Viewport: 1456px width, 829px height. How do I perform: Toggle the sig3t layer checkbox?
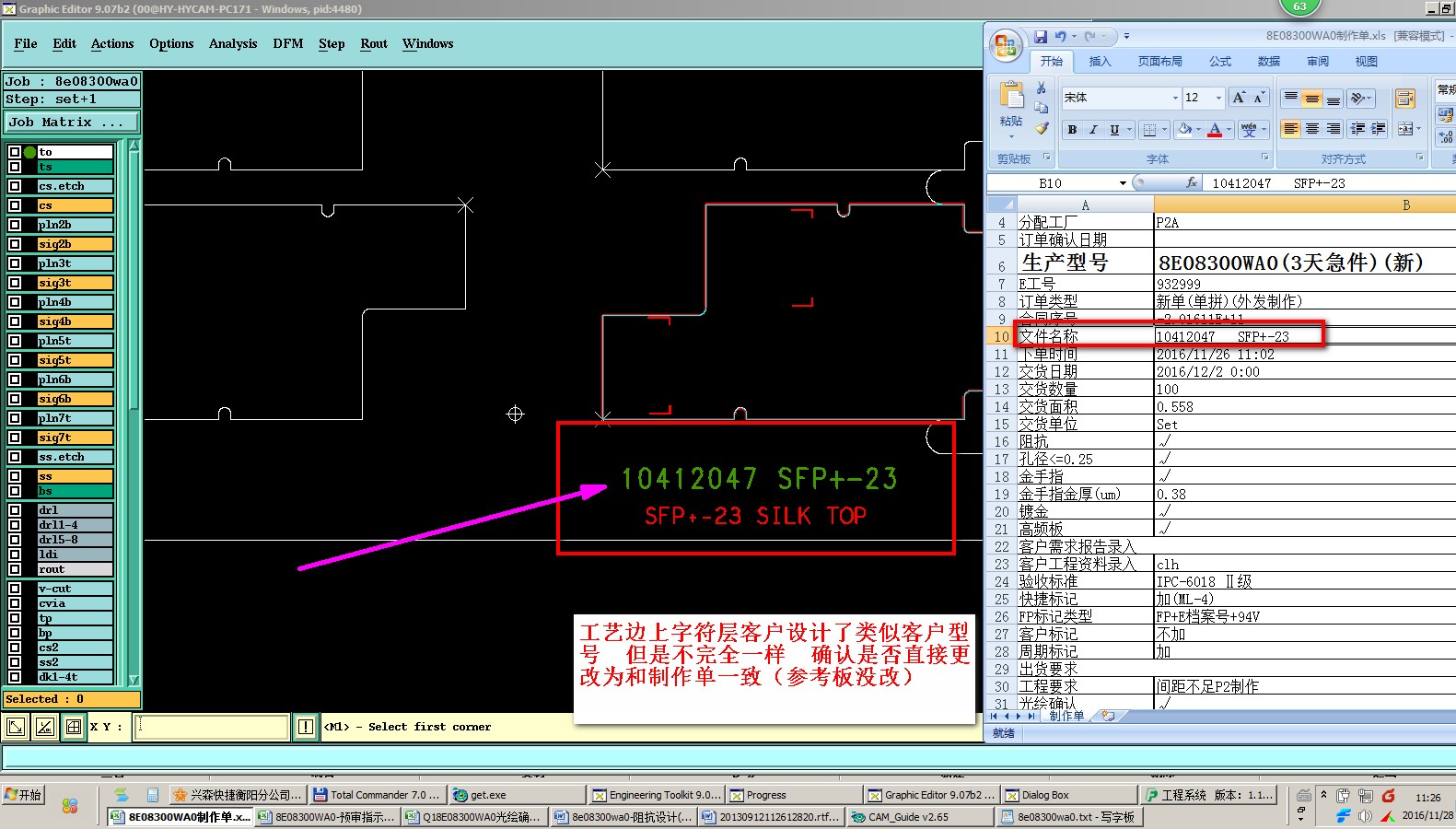click(x=15, y=283)
